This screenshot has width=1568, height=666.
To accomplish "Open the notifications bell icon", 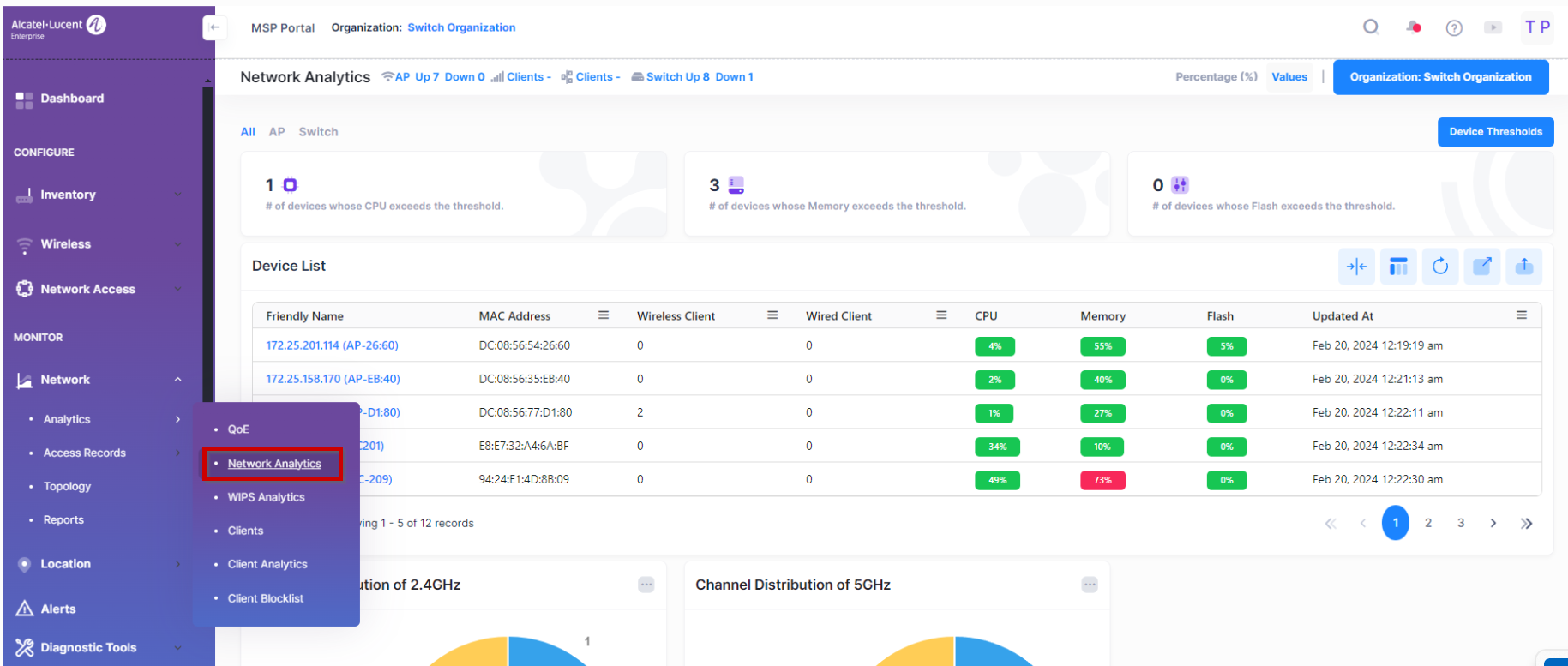I will 1414,27.
